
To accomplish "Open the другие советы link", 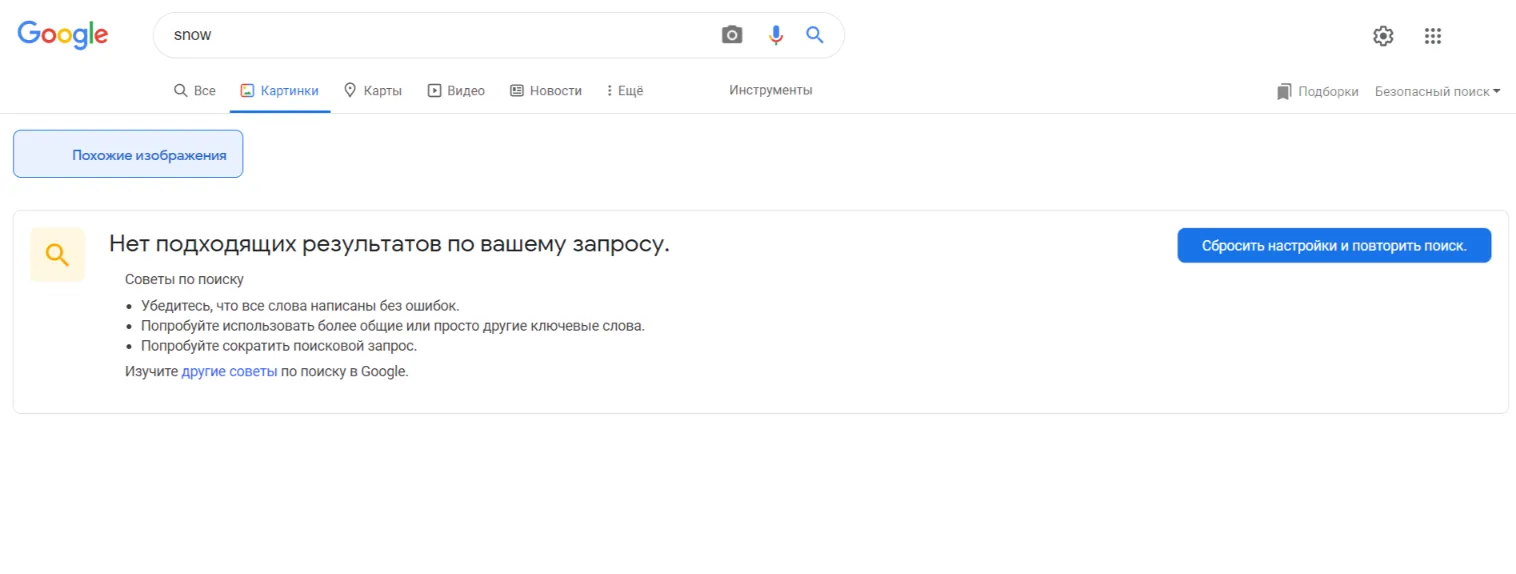I will click(x=229, y=371).
